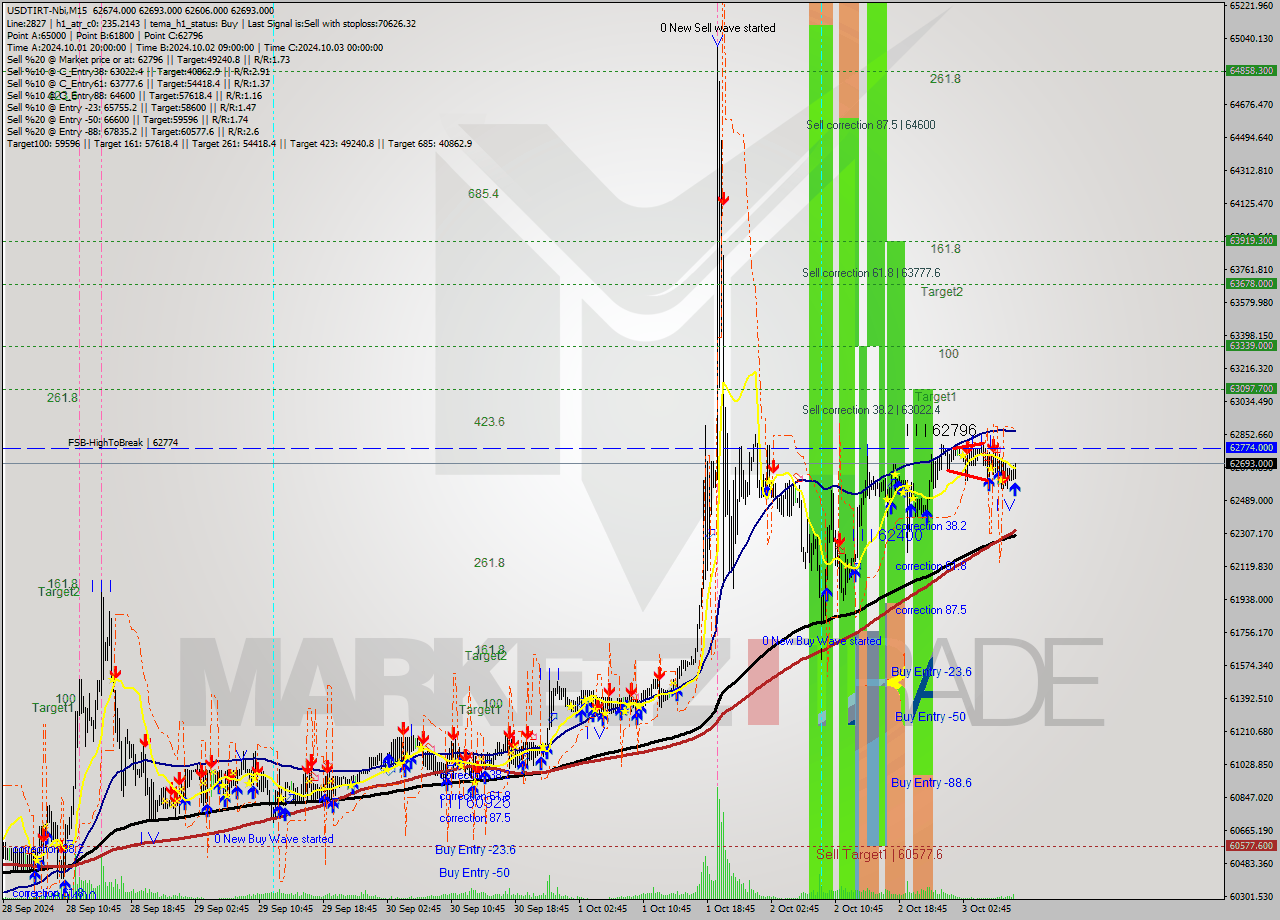The image size is (1280, 920).
Task: Click the '30 Sep 02:45' time axis label
Action: tap(413, 909)
